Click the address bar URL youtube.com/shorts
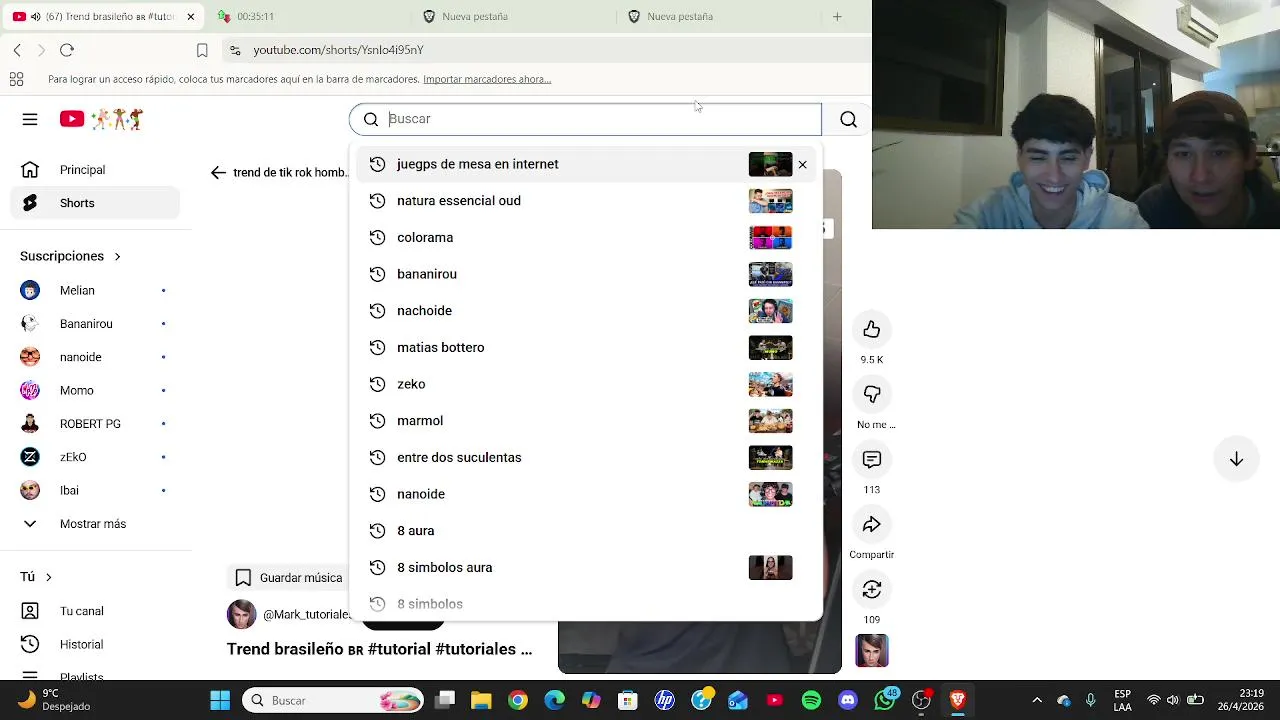The width and height of the screenshot is (1280, 720). [x=338, y=50]
